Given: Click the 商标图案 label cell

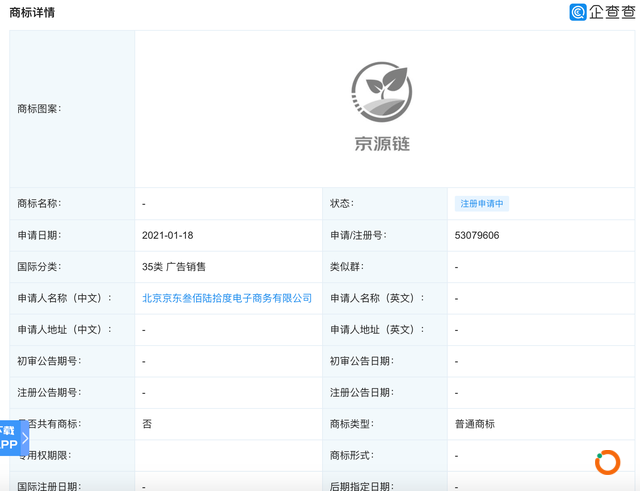Looking at the screenshot, I should pos(72,109).
